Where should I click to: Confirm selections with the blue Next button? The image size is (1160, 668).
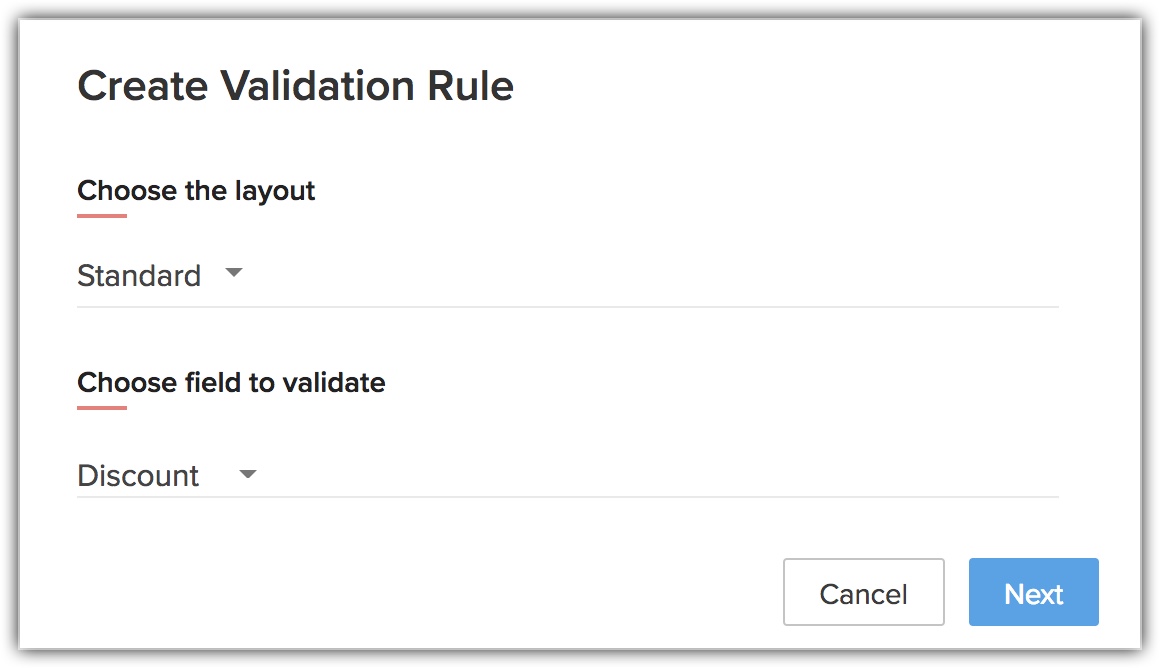[x=1033, y=592]
